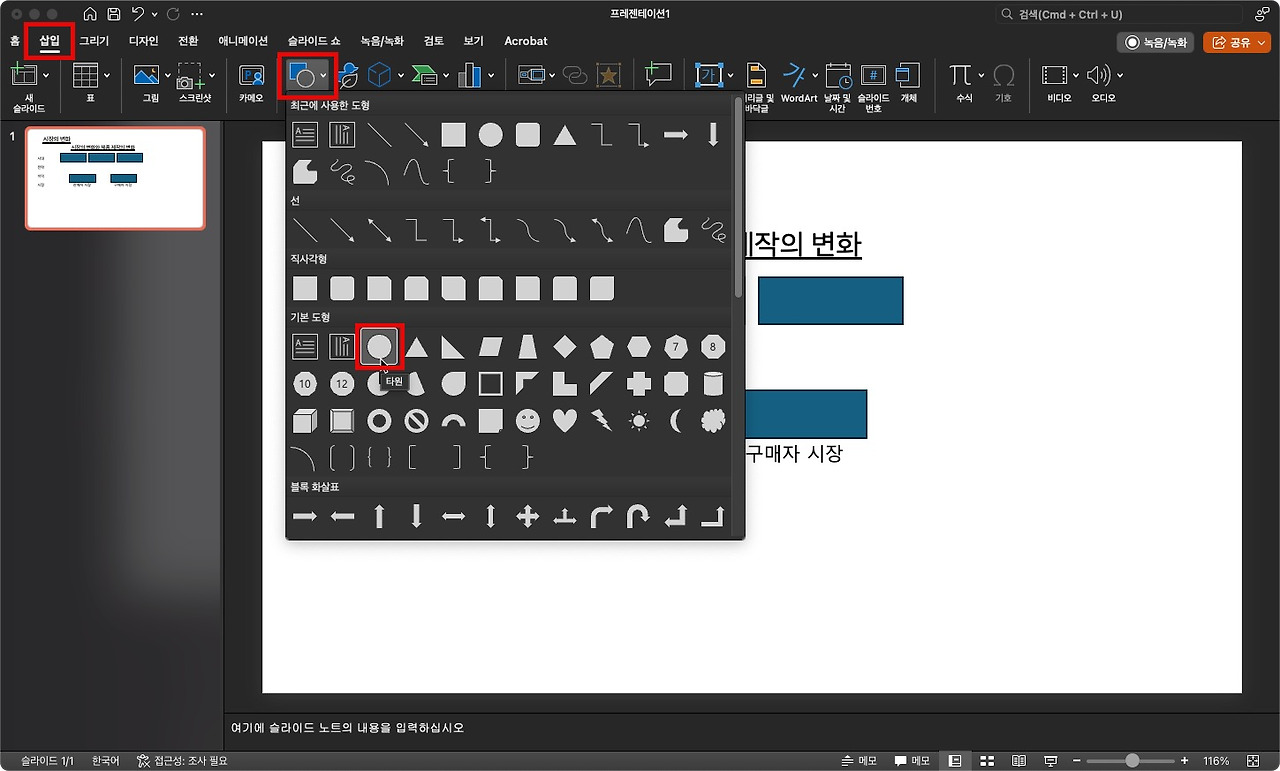This screenshot has width=1280, height=771.
Task: Select the left block arrow in 블록 화살표
Action: click(342, 516)
